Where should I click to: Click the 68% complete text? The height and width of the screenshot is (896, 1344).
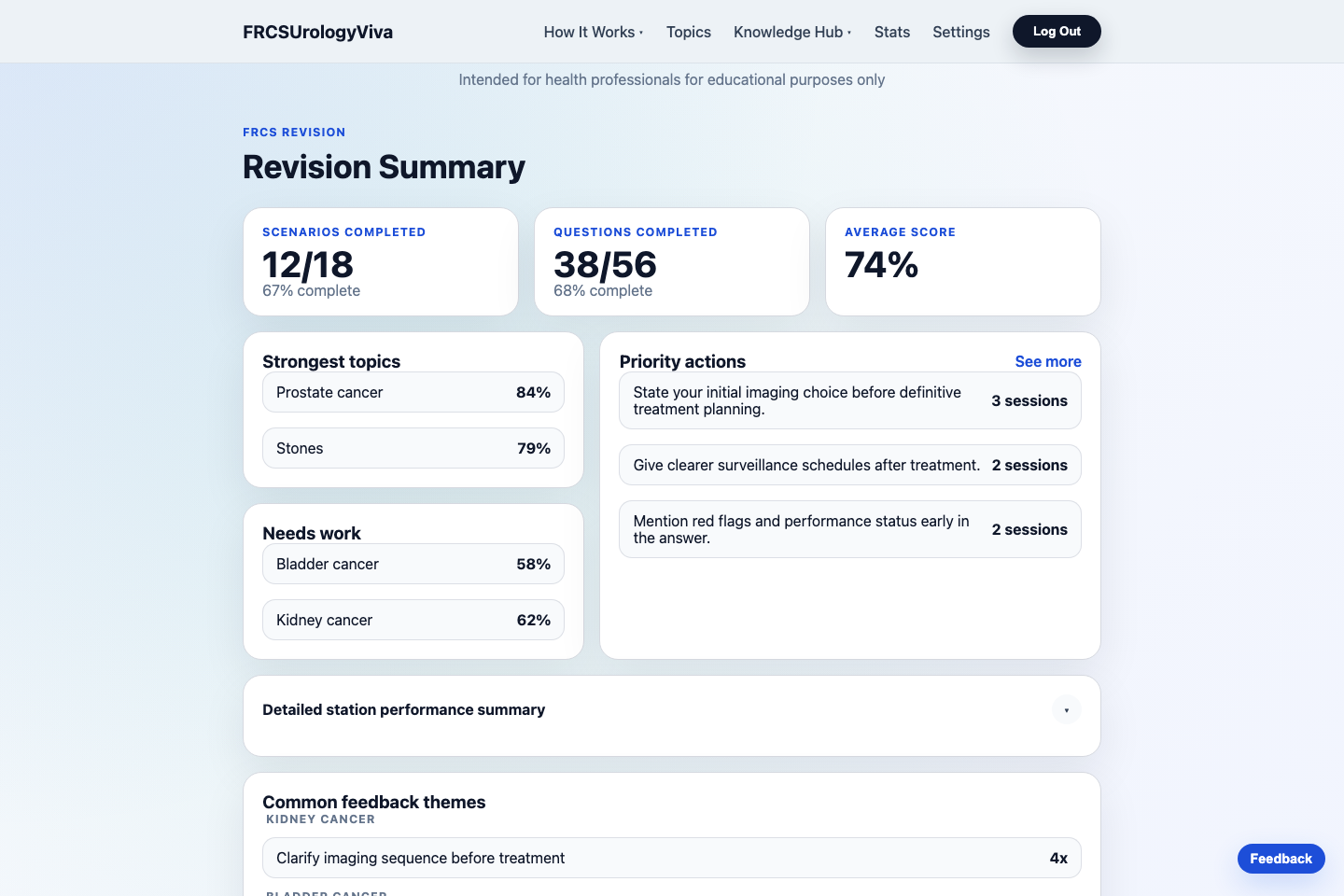click(x=603, y=291)
